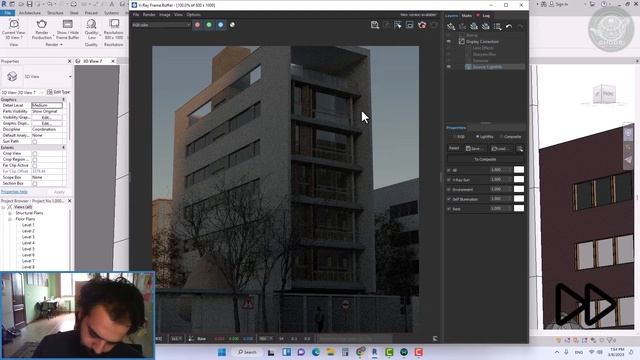Image resolution: width=640 pixels, height=360 pixels.
Task: Click the Save layer preset icon
Action: (474, 27)
